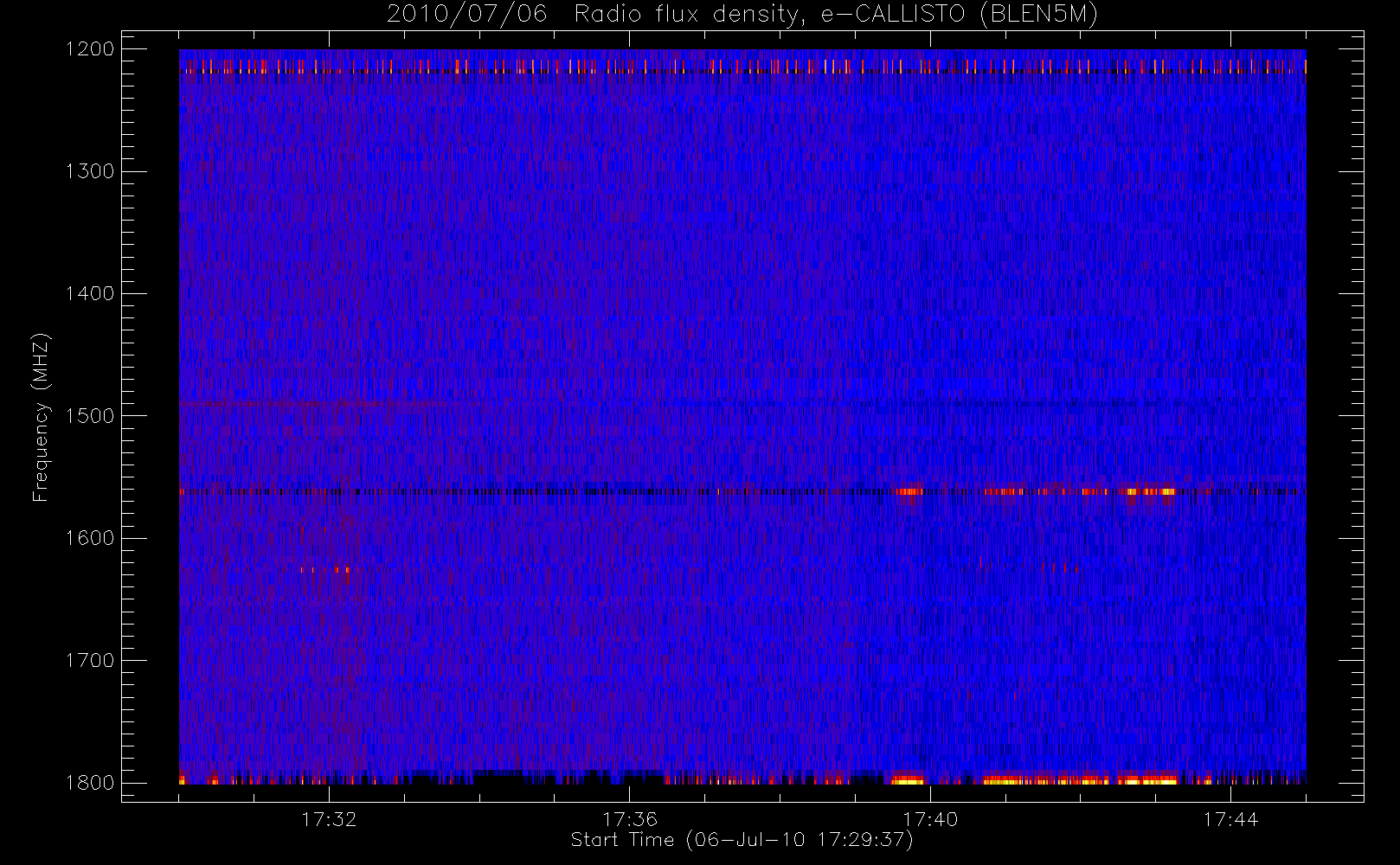
Task: Click the 1200 frequency tick label
Action: (x=90, y=49)
